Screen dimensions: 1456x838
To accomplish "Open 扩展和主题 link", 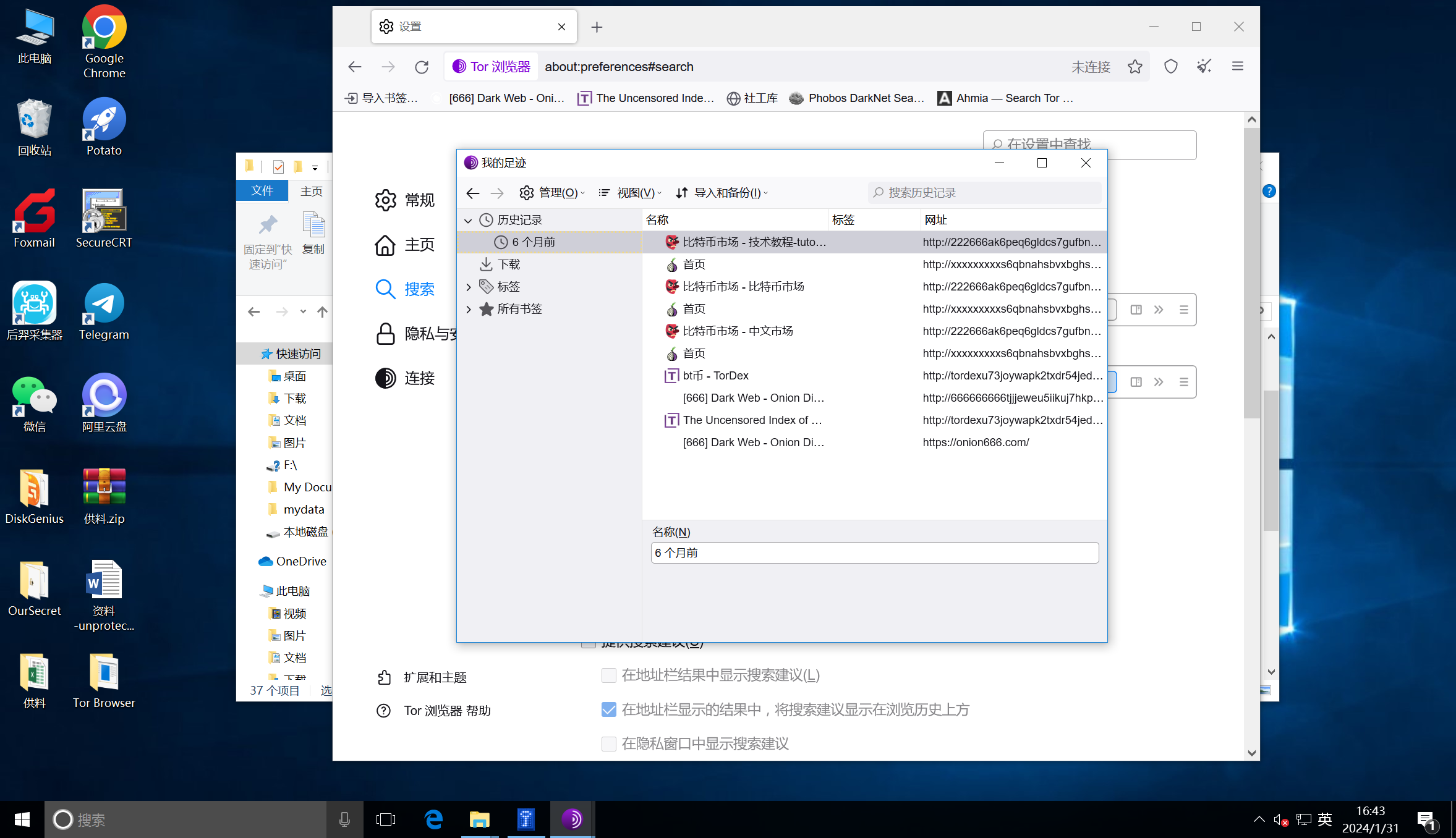I will click(x=422, y=677).
